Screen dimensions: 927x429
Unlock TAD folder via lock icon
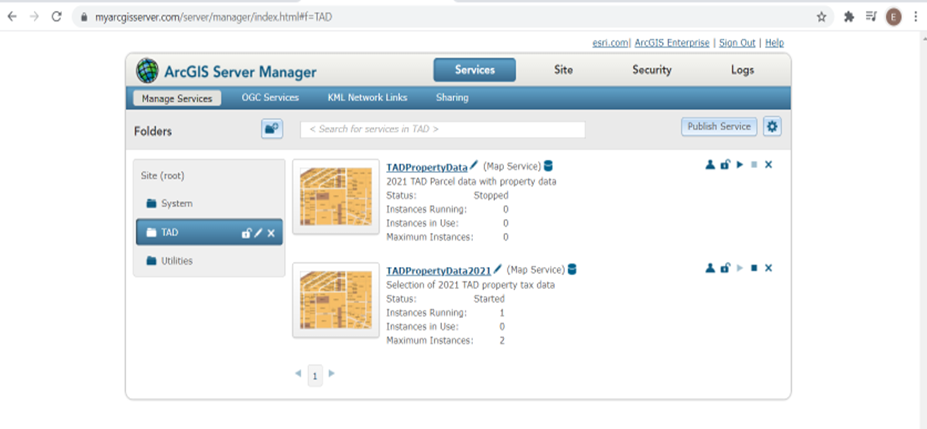click(x=246, y=233)
